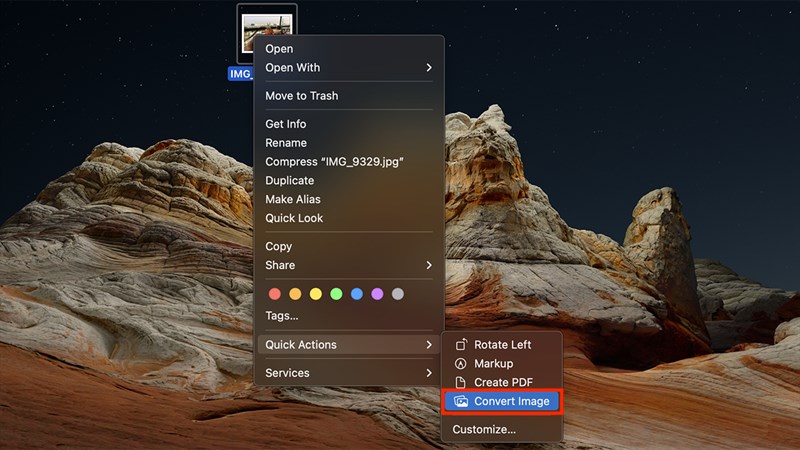Choose Create PDF in Quick Actions
Screen dimensions: 800x450
(x=502, y=383)
